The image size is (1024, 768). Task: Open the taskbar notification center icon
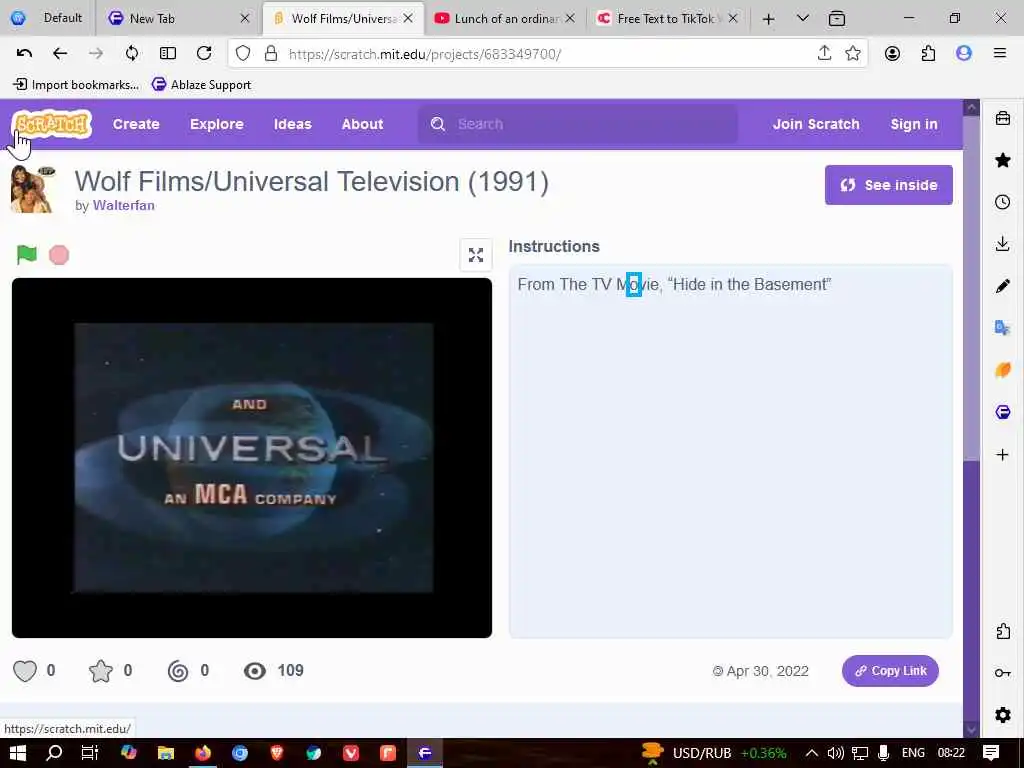(x=991, y=753)
